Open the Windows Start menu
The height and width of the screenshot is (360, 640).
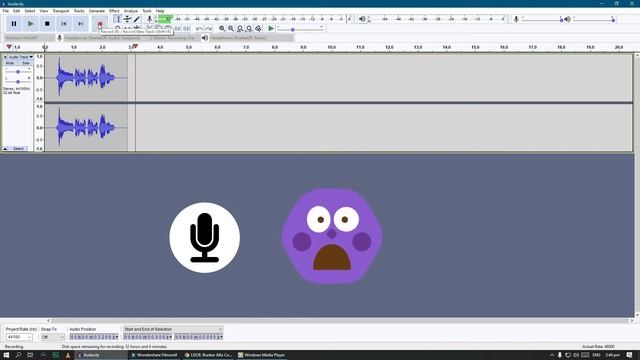(x=6, y=355)
